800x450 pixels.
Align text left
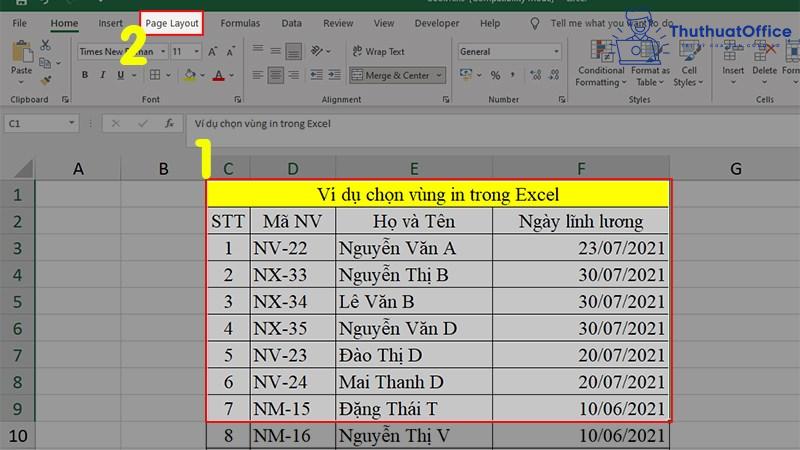click(x=258, y=75)
